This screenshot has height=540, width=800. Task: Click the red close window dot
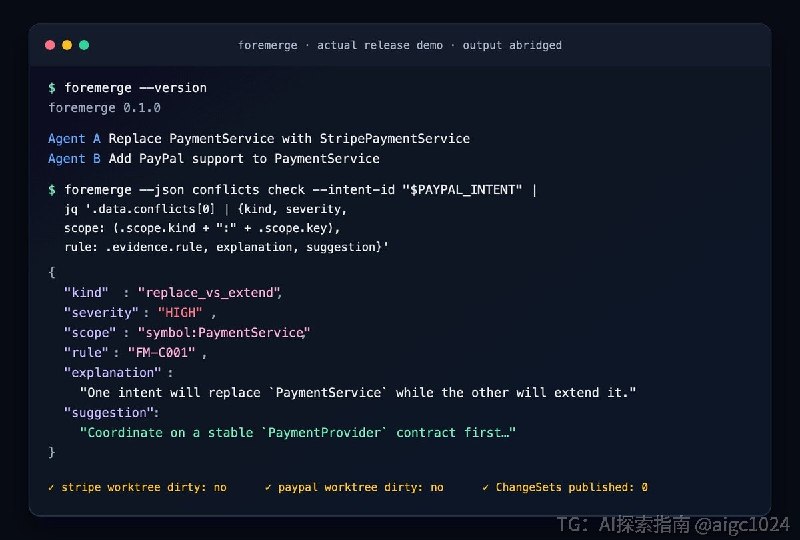(50, 45)
